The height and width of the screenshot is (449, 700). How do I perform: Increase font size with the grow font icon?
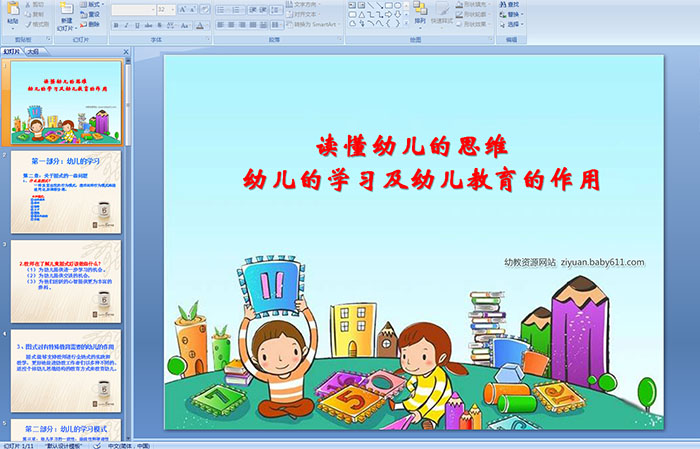(183, 9)
